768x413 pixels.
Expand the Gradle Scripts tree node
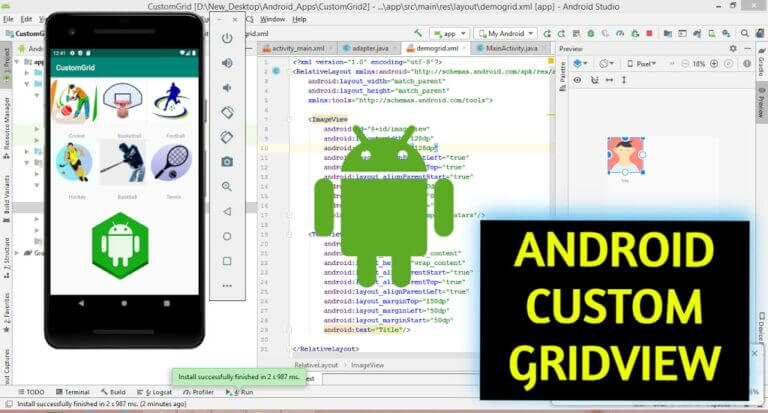17,253
